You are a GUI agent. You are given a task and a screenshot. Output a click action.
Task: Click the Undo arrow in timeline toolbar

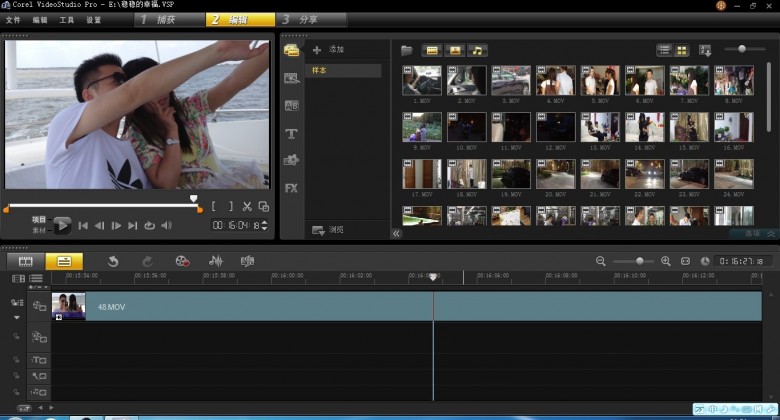pyautogui.click(x=113, y=261)
